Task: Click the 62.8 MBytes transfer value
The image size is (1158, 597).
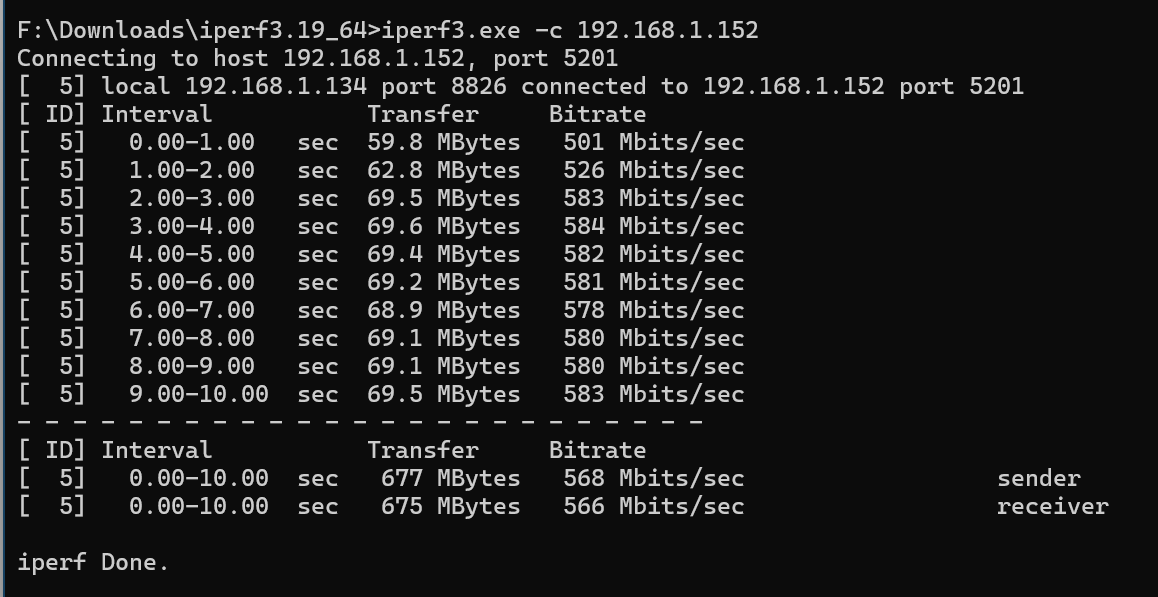Action: [x=444, y=171]
